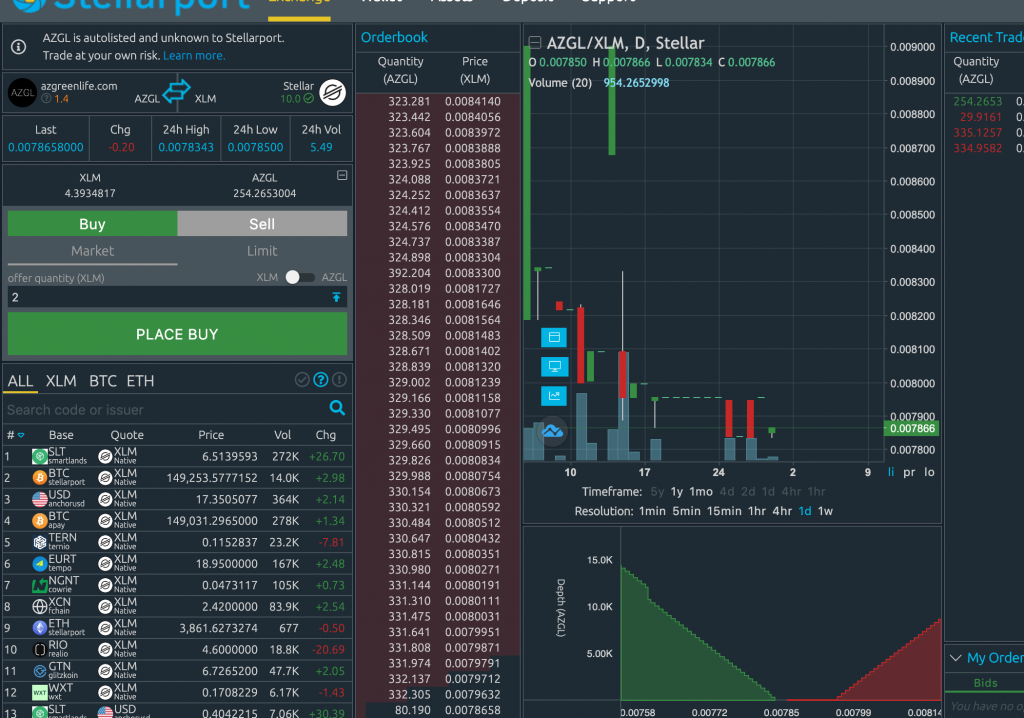Set chart resolution to 15min
This screenshot has height=718, width=1024.
[x=724, y=512]
